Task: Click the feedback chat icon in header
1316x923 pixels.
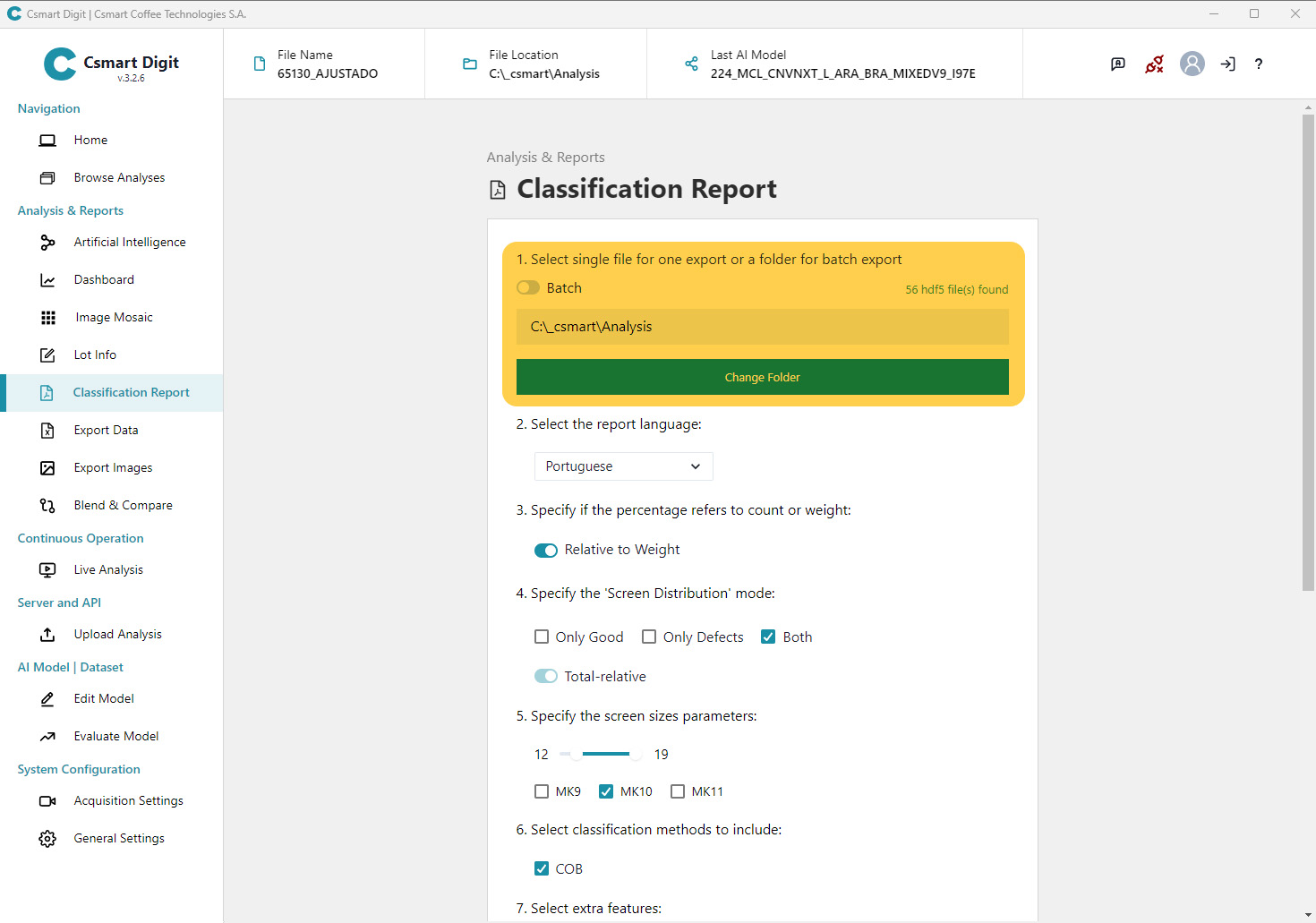Action: point(1118,64)
